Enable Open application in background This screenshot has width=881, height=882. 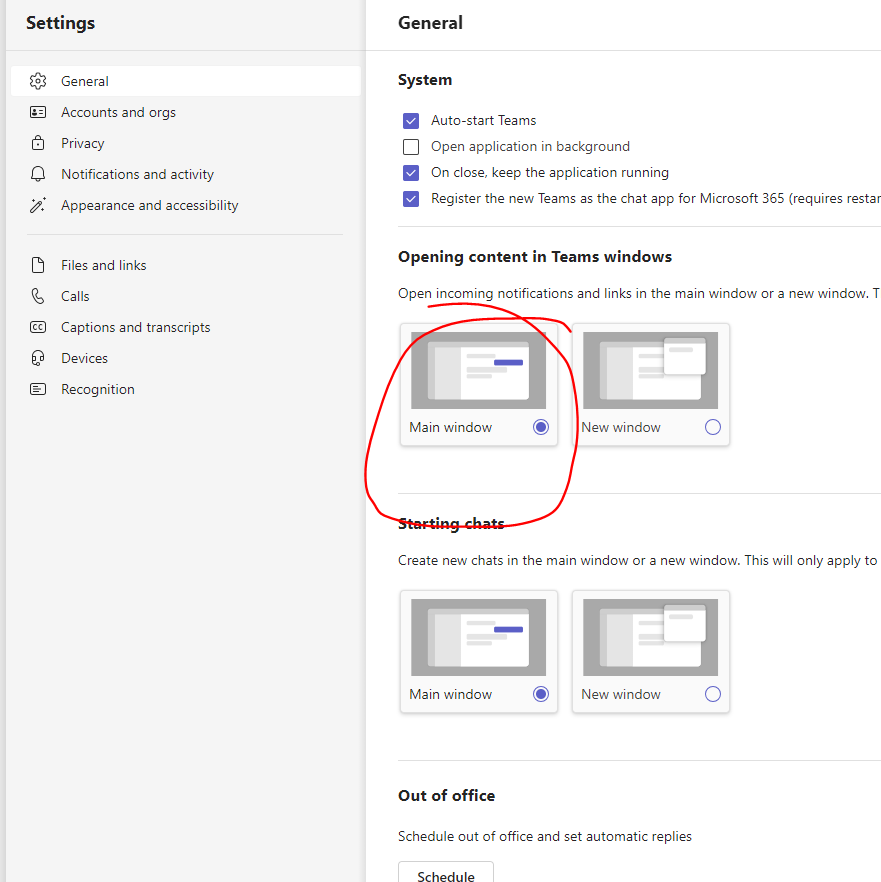click(411, 146)
